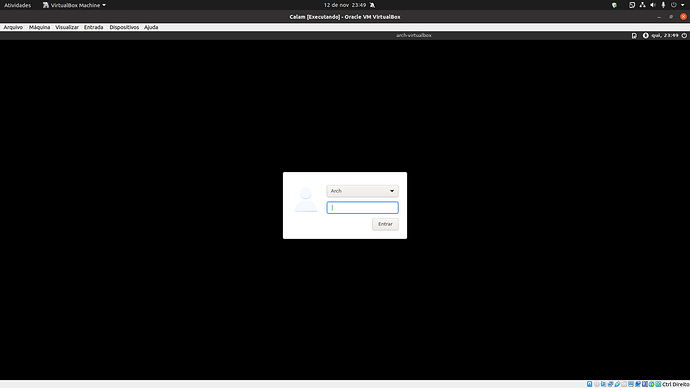Click the shield tray icon in host bar

pyautogui.click(x=614, y=5)
